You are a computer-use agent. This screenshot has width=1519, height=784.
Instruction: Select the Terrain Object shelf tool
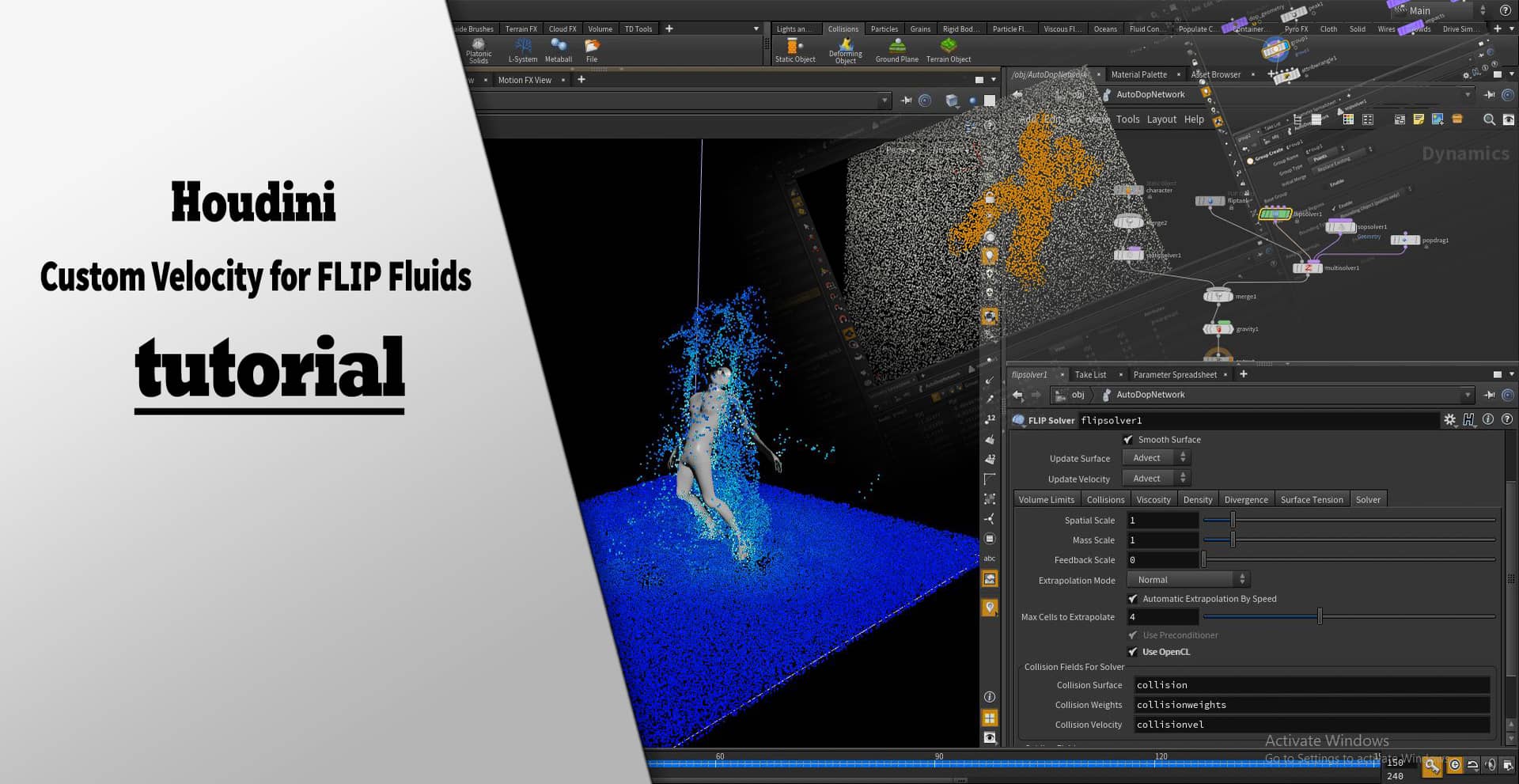948,51
